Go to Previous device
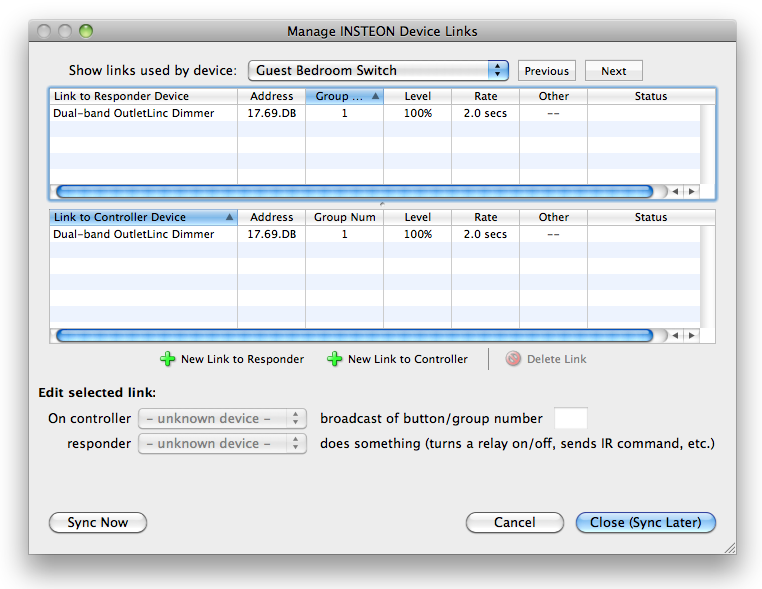The height and width of the screenshot is (589, 762). coord(547,71)
